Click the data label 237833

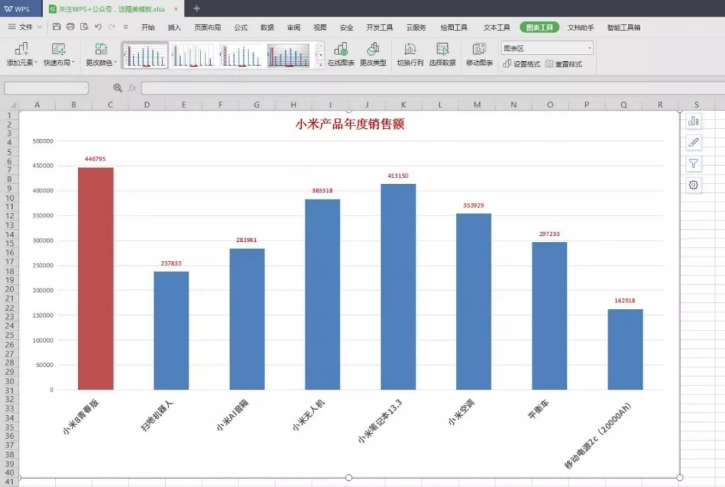pos(171,263)
